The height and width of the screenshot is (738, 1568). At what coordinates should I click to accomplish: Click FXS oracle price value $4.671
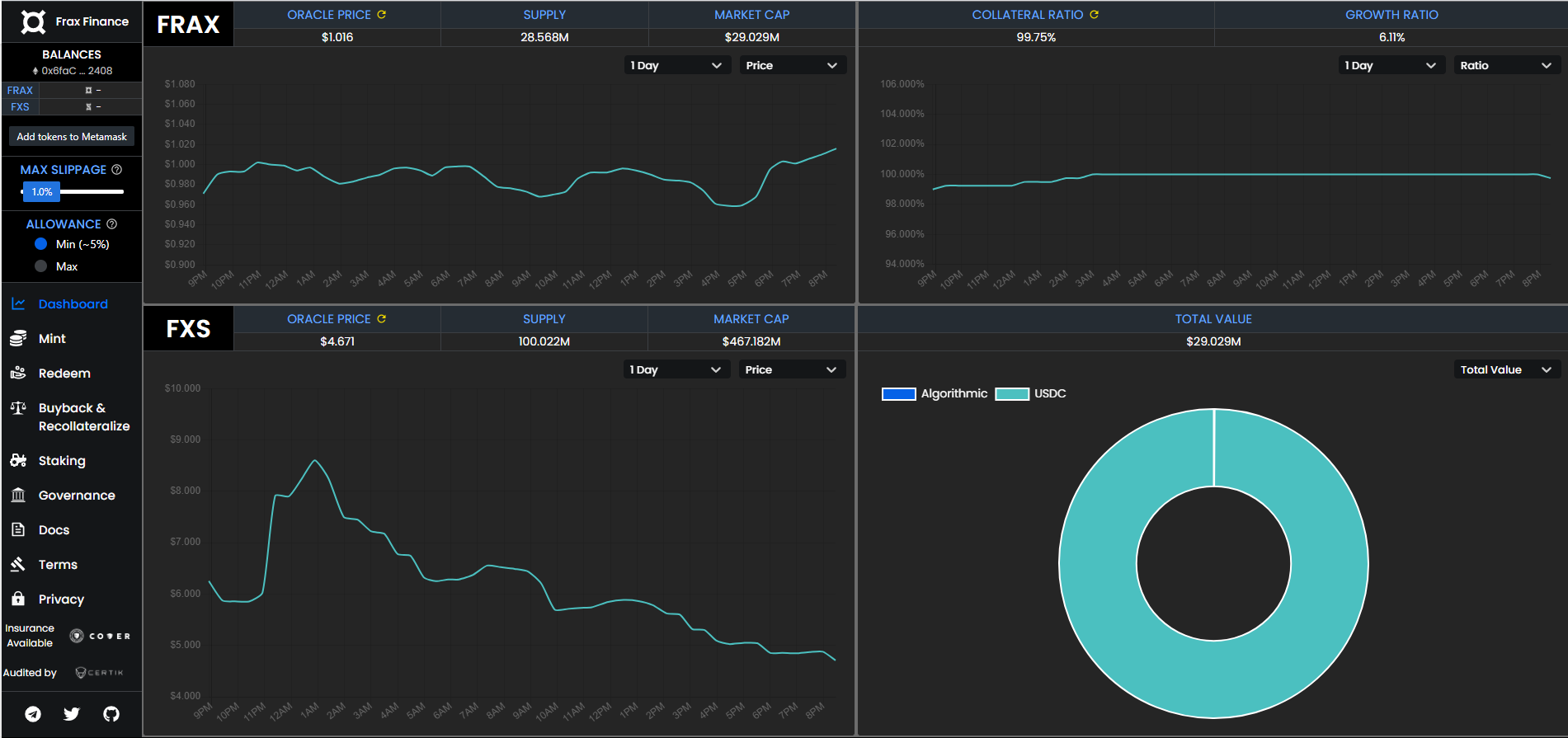[337, 341]
